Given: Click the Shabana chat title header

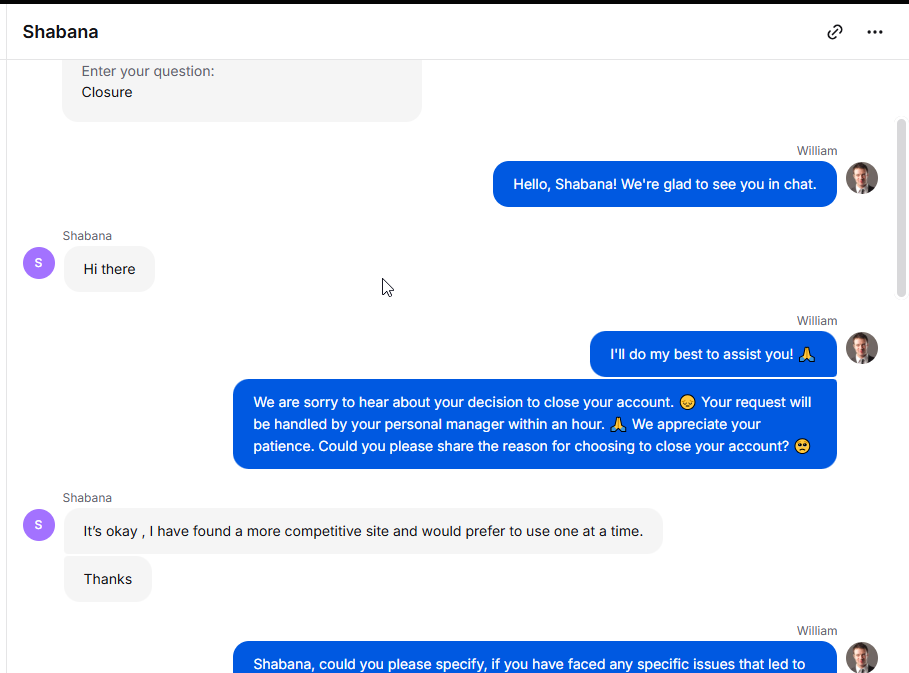Looking at the screenshot, I should click(60, 32).
